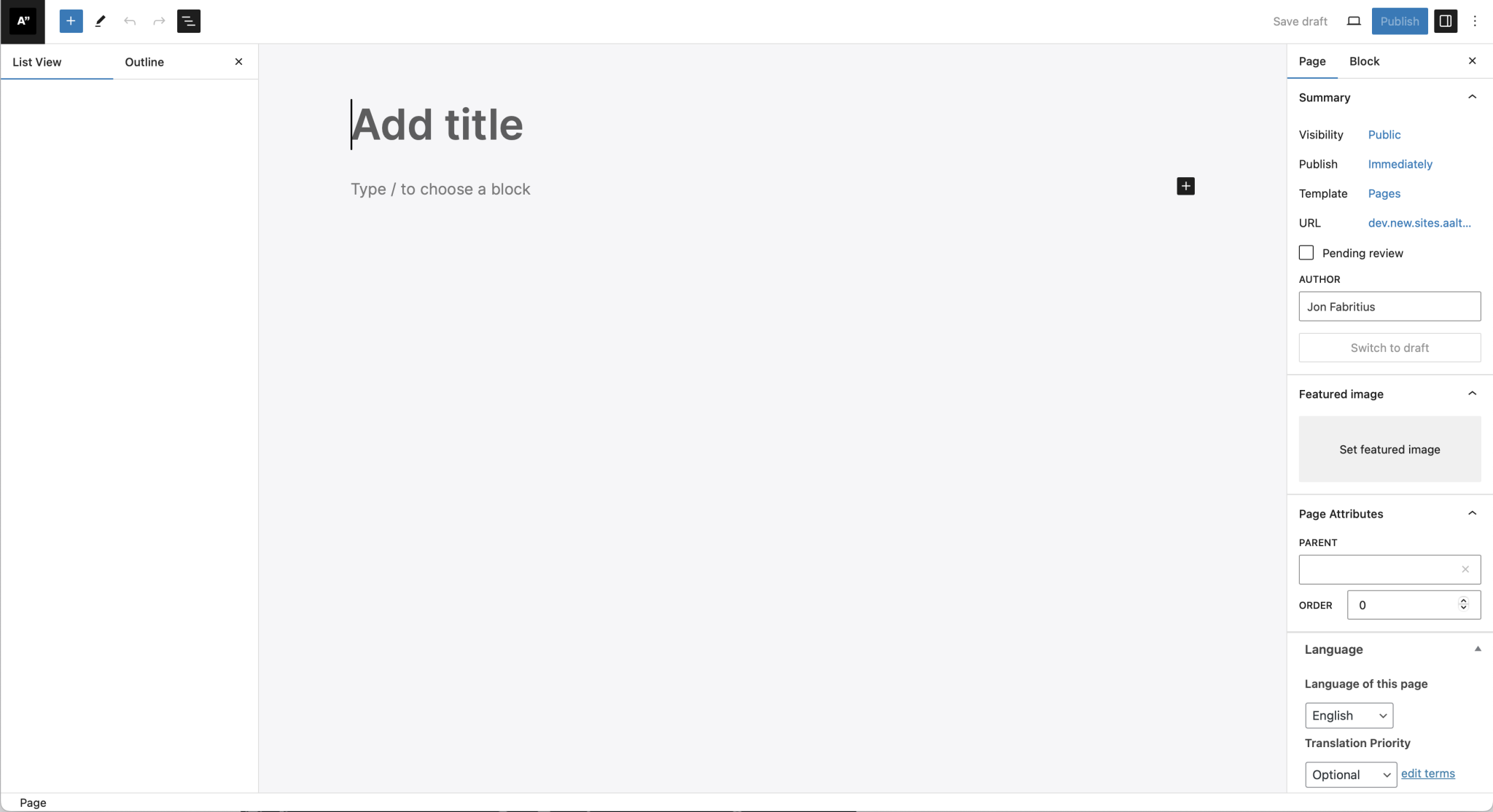The width and height of the screenshot is (1493, 812).
Task: Toggle the Document Overview list icon
Action: [x=189, y=21]
